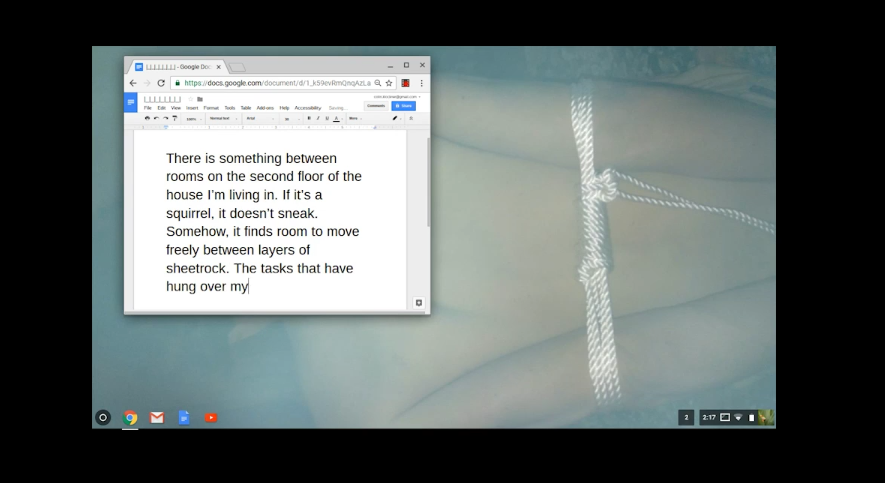Click the Comments button
This screenshot has height=483, width=885.
tap(376, 105)
